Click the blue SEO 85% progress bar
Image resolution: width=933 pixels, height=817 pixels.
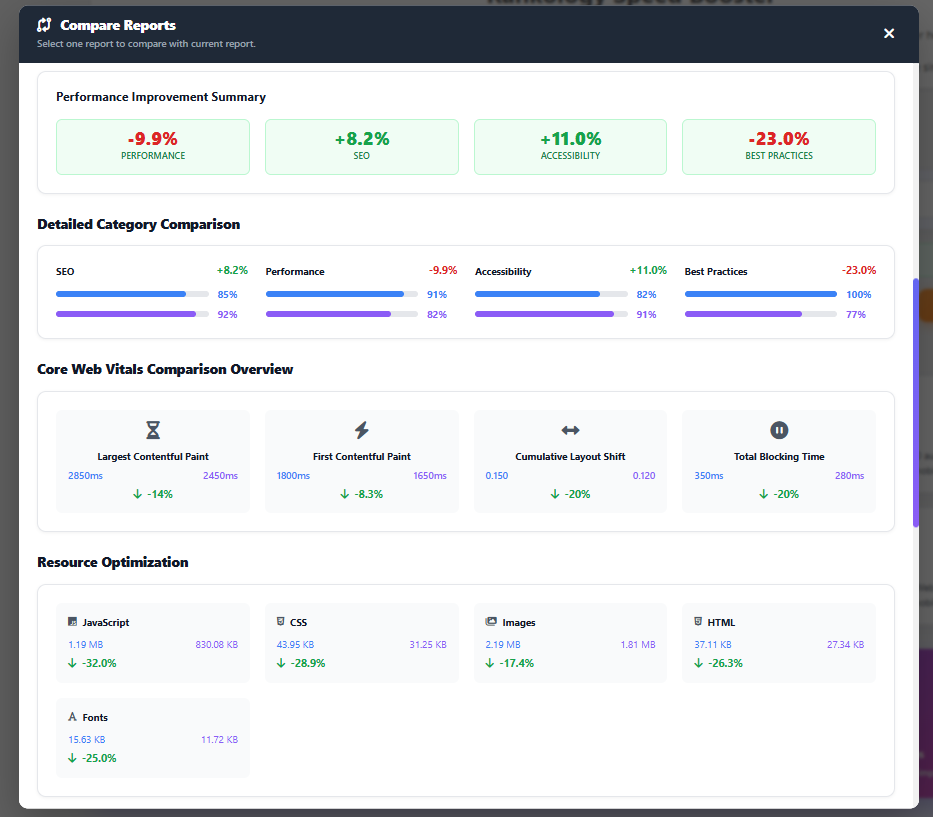[x=121, y=294]
